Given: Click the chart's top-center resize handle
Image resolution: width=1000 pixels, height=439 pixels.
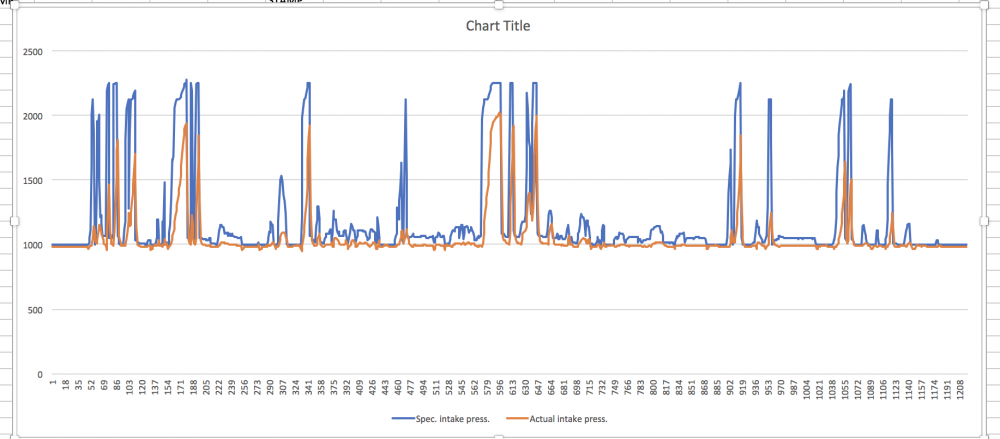Looking at the screenshot, I should [x=499, y=5].
